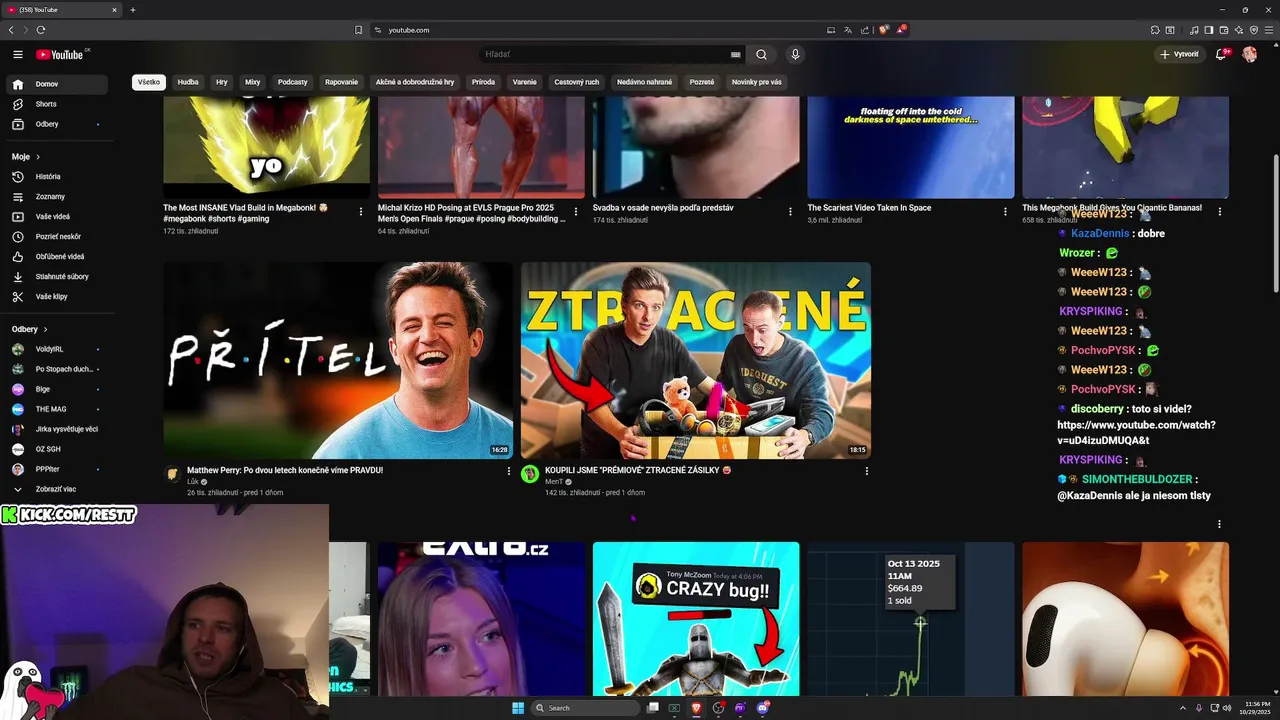Select the Hry filter chip
1280x720 pixels.
pos(222,82)
